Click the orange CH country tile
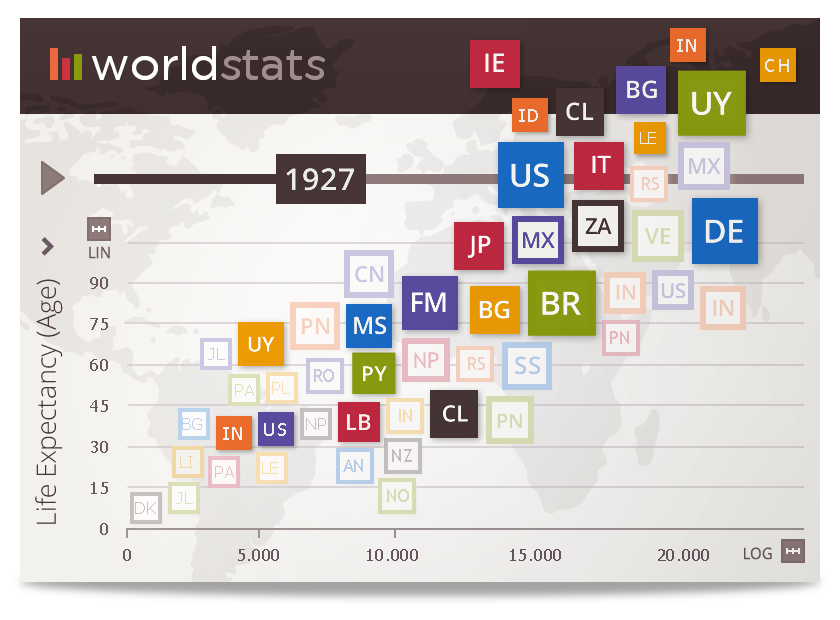840x620 pixels. pos(777,66)
